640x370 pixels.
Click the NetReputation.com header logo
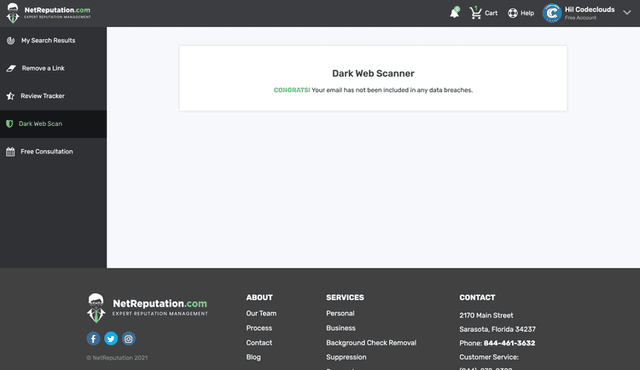point(49,13)
